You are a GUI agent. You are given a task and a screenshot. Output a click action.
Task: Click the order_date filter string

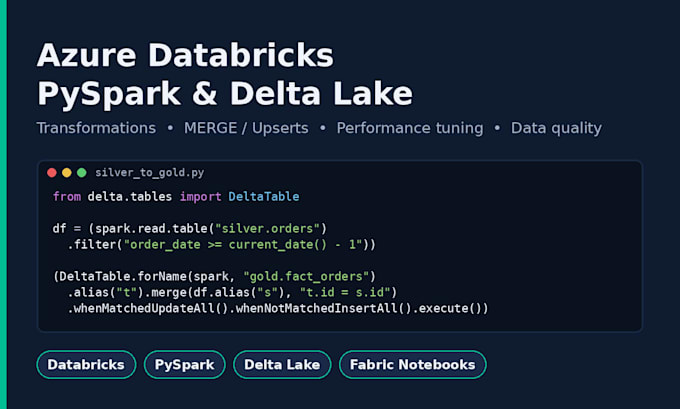tap(243, 245)
